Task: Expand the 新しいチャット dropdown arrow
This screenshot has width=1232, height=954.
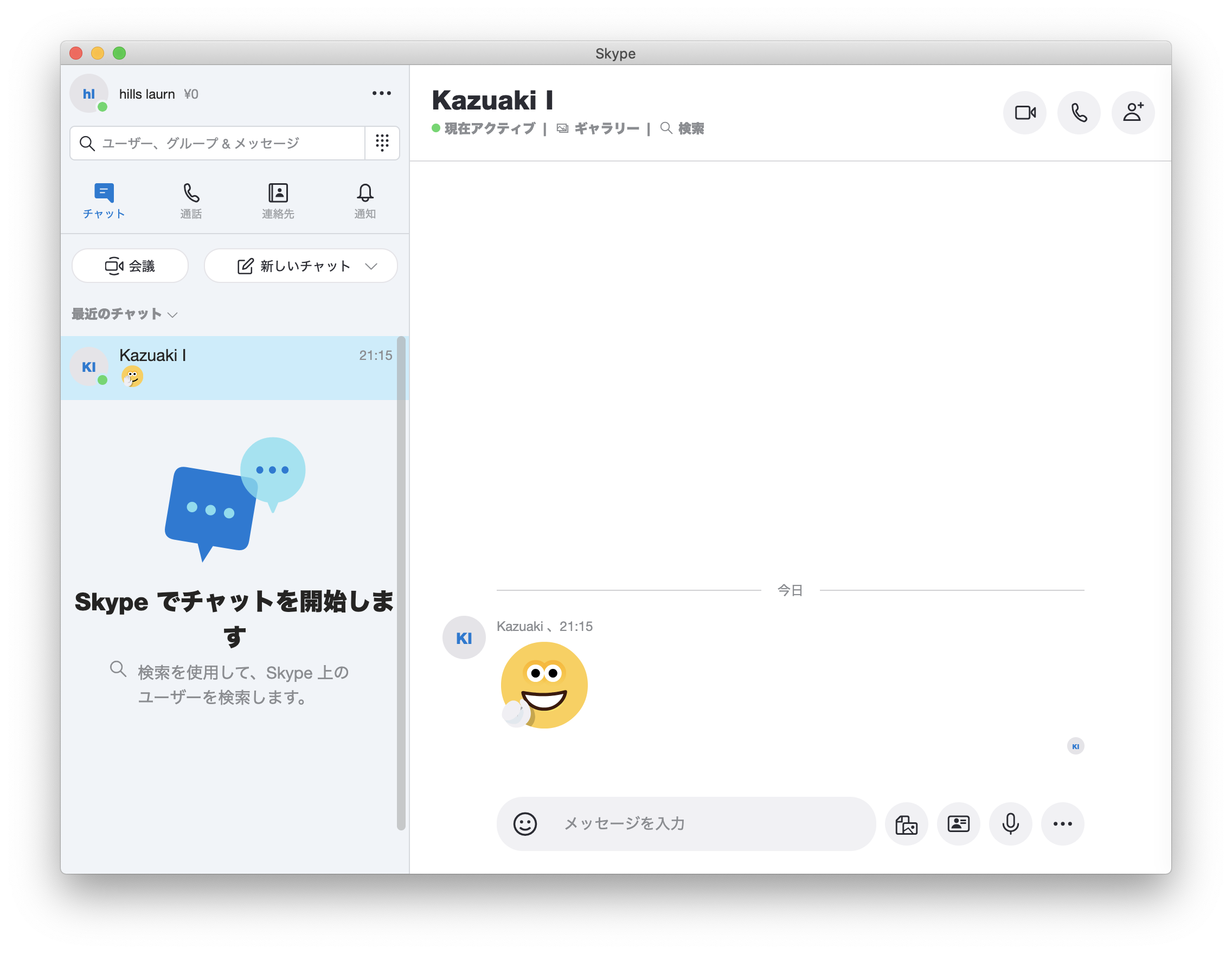Action: click(x=370, y=266)
